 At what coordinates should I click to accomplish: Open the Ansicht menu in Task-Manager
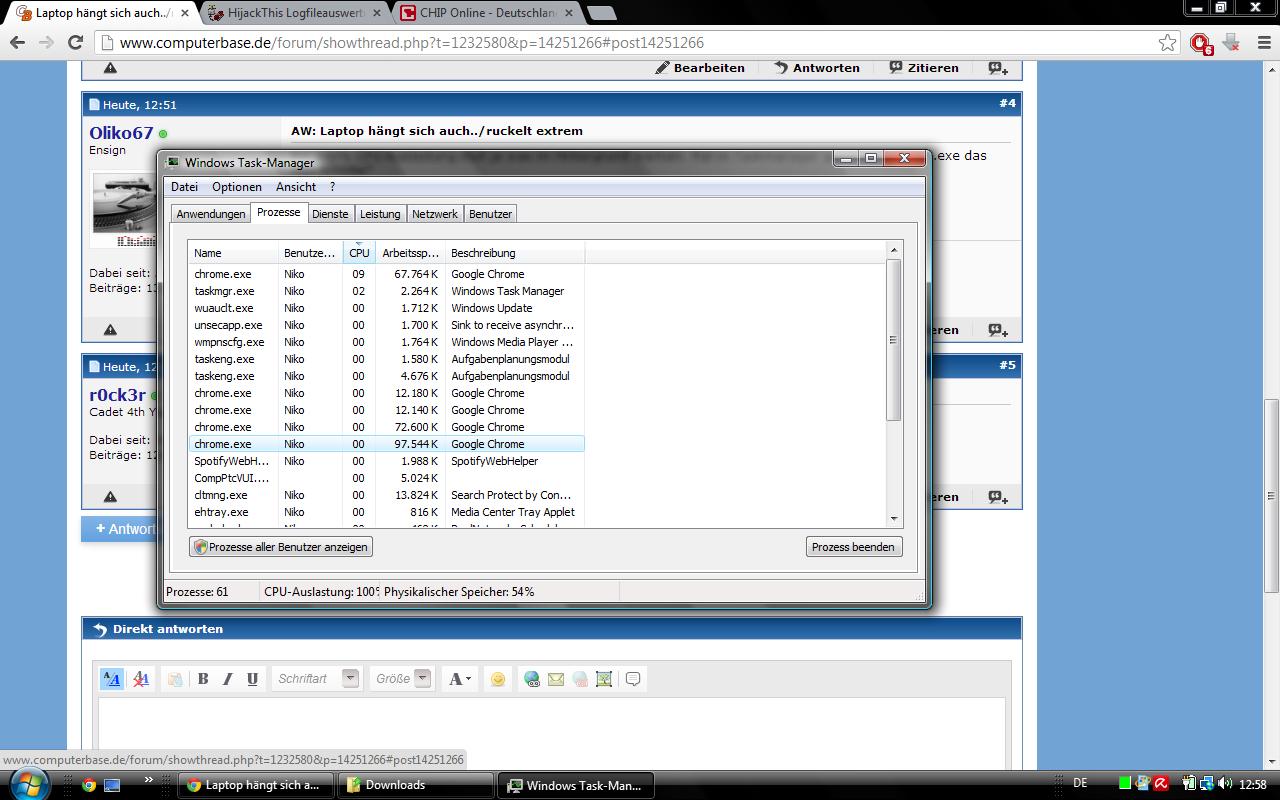pos(296,187)
